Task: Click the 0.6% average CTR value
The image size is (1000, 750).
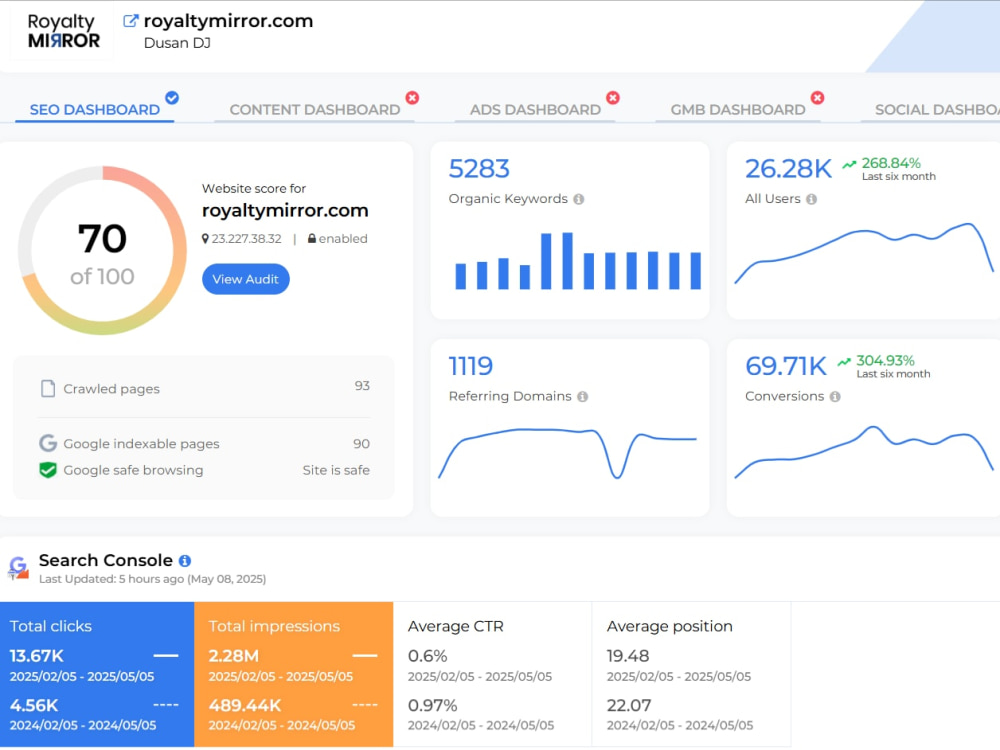Action: (x=427, y=656)
